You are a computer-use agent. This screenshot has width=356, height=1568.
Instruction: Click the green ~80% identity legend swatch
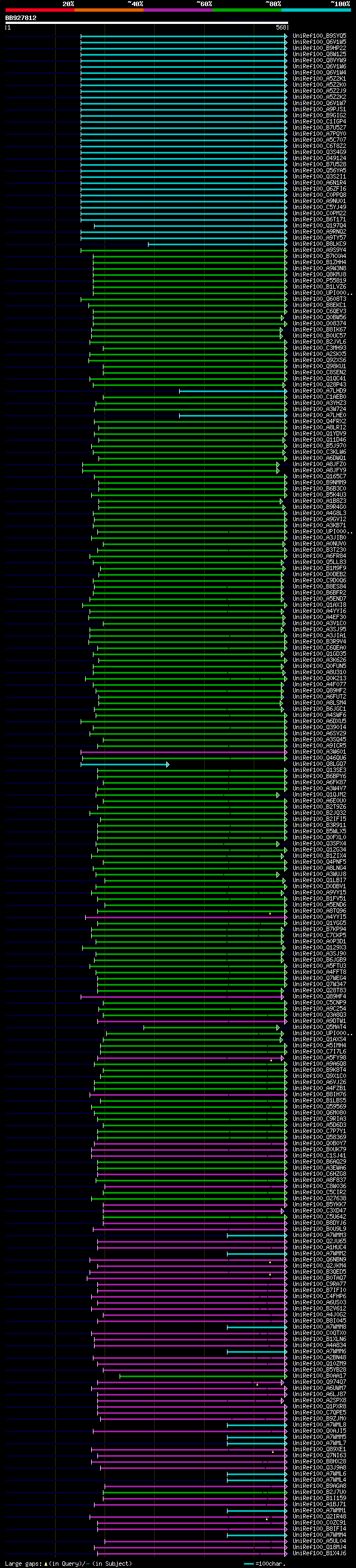point(247,11)
